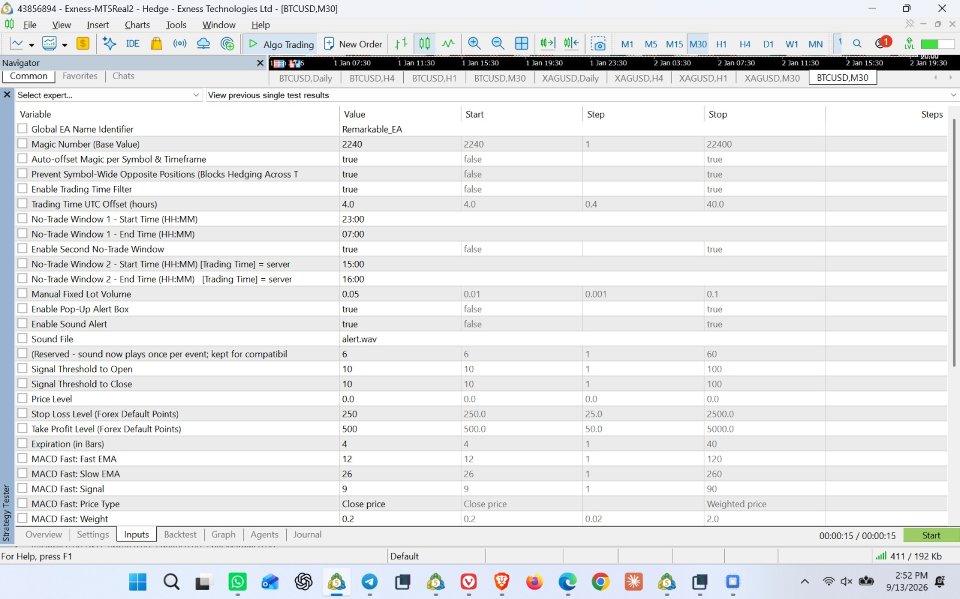
Task: Open the toolbar search magnifier
Action: point(857,43)
